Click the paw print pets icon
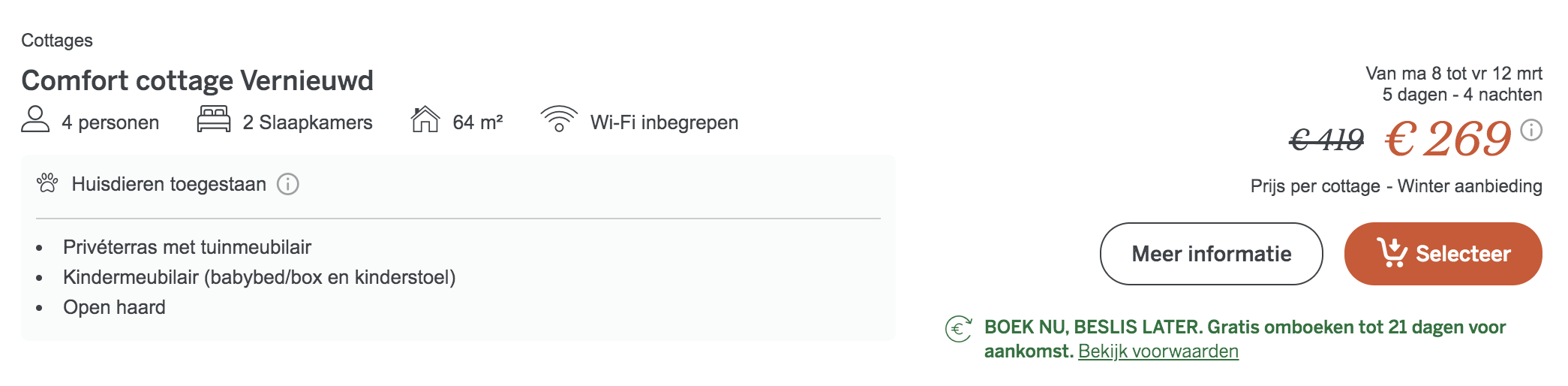The height and width of the screenshot is (386, 1568). 47,183
